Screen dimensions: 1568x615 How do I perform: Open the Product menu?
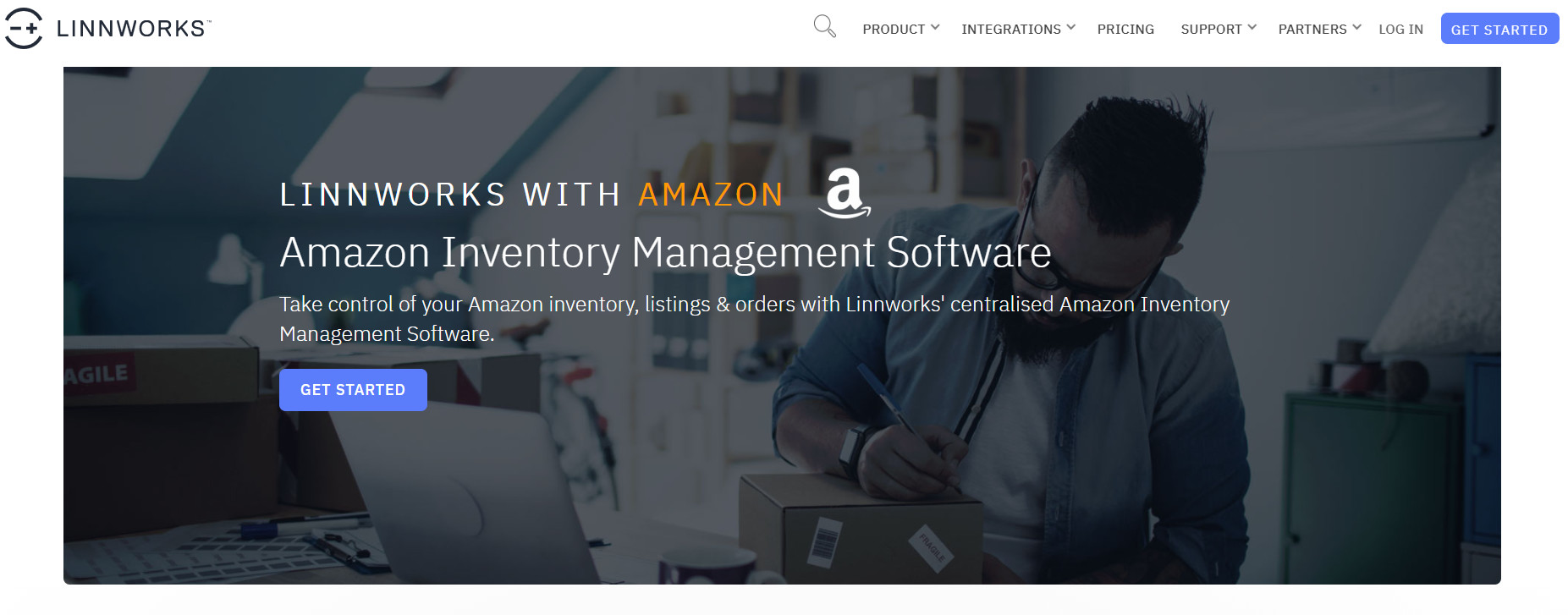pyautogui.click(x=894, y=30)
